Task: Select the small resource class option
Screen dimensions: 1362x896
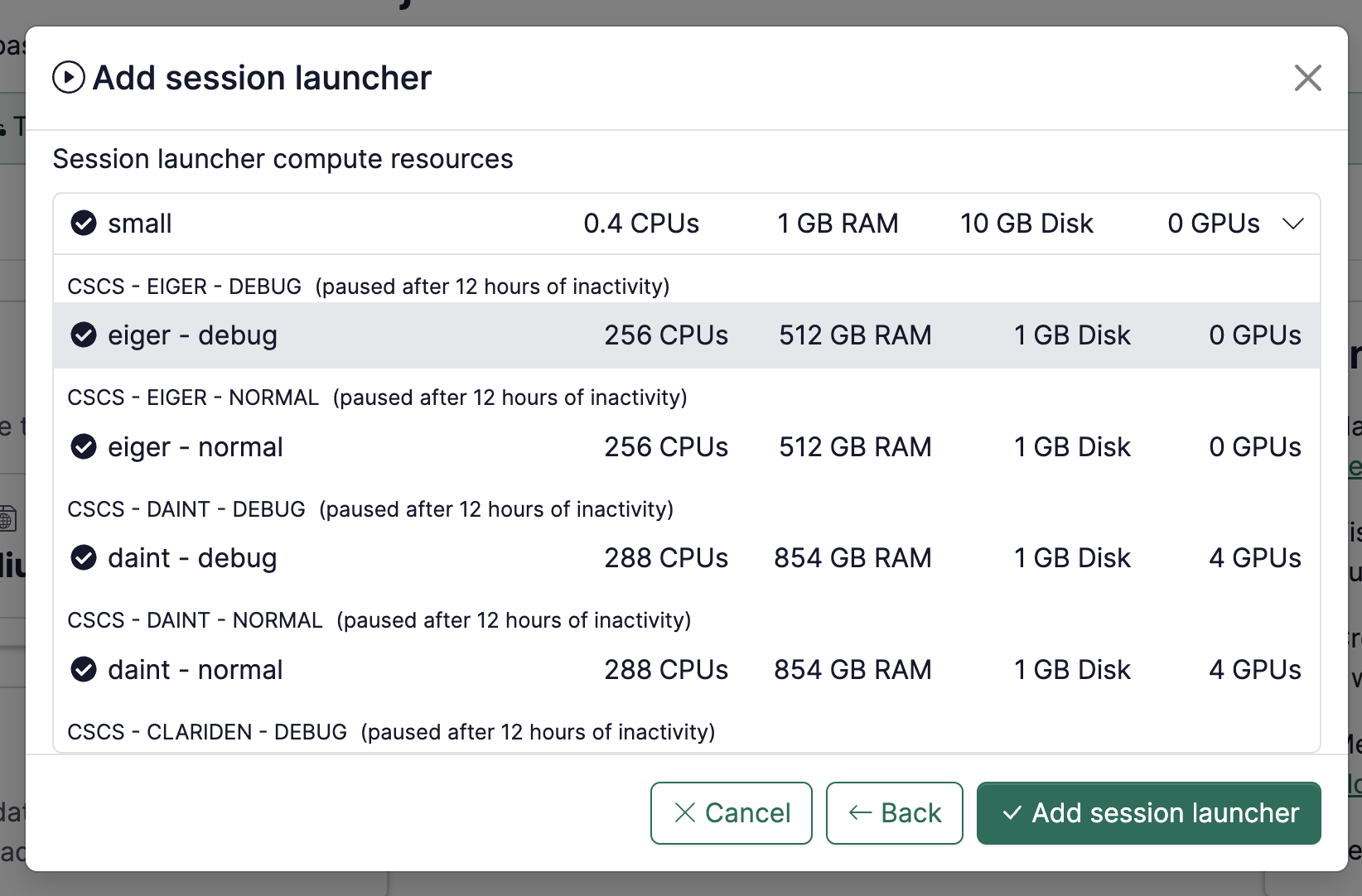Action: click(x=140, y=223)
